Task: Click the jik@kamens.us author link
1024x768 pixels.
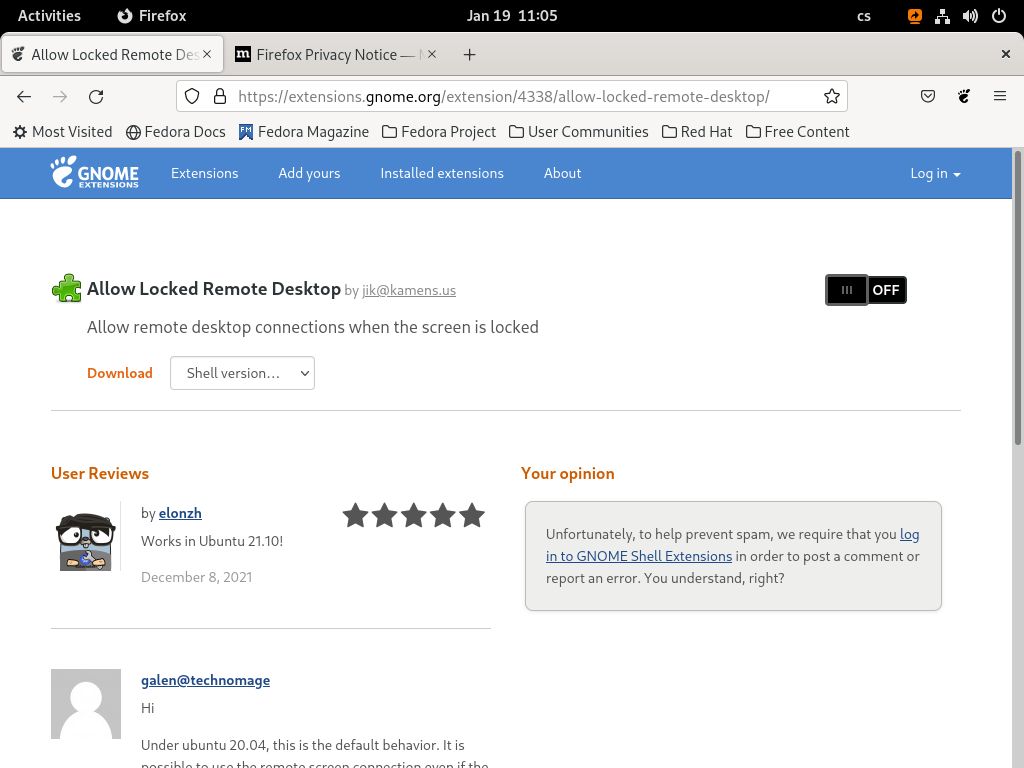Action: coord(409,290)
